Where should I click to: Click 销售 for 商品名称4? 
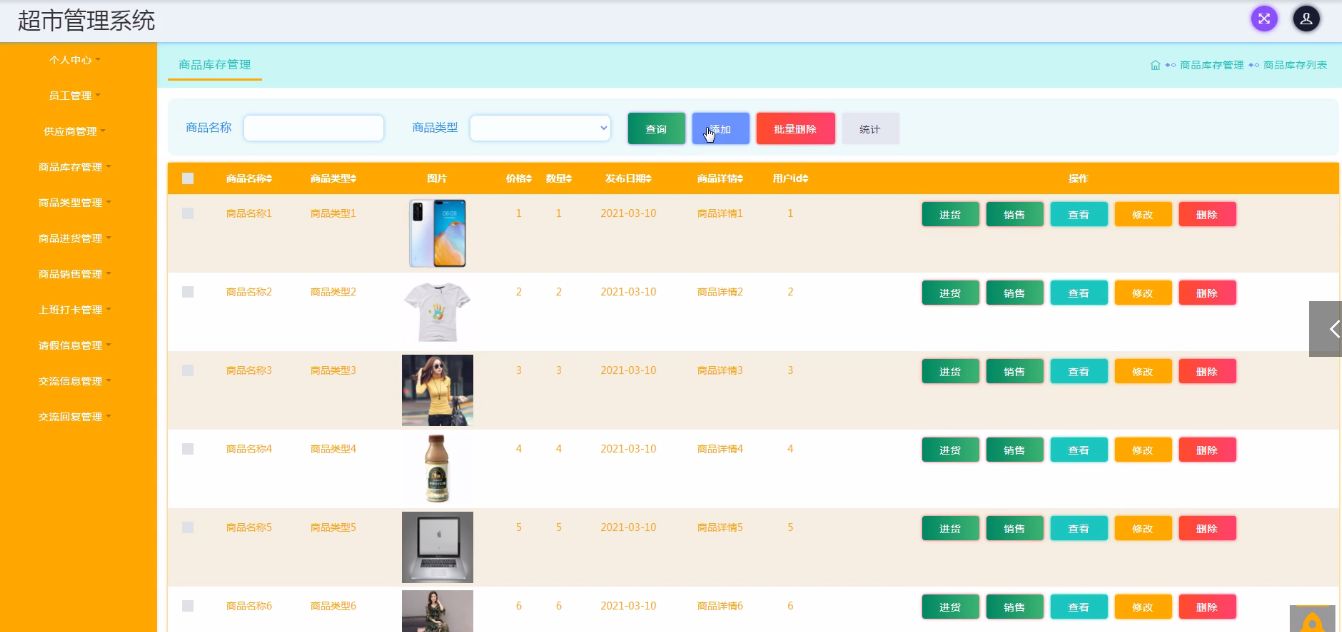(x=1014, y=450)
